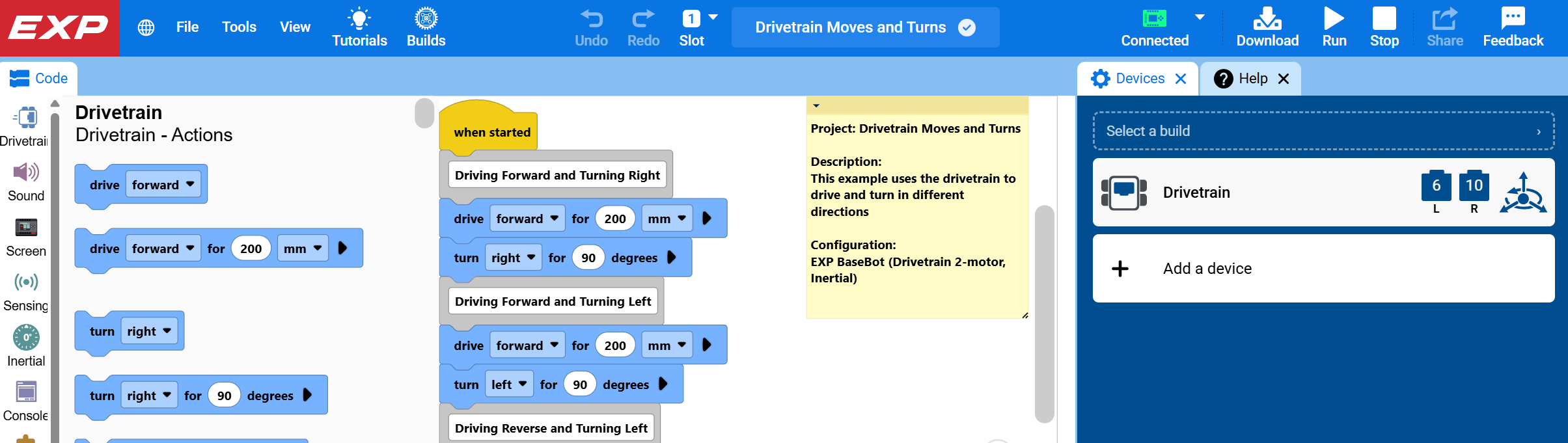The width and height of the screenshot is (1568, 443).
Task: Select the Sound block category
Action: (x=26, y=181)
